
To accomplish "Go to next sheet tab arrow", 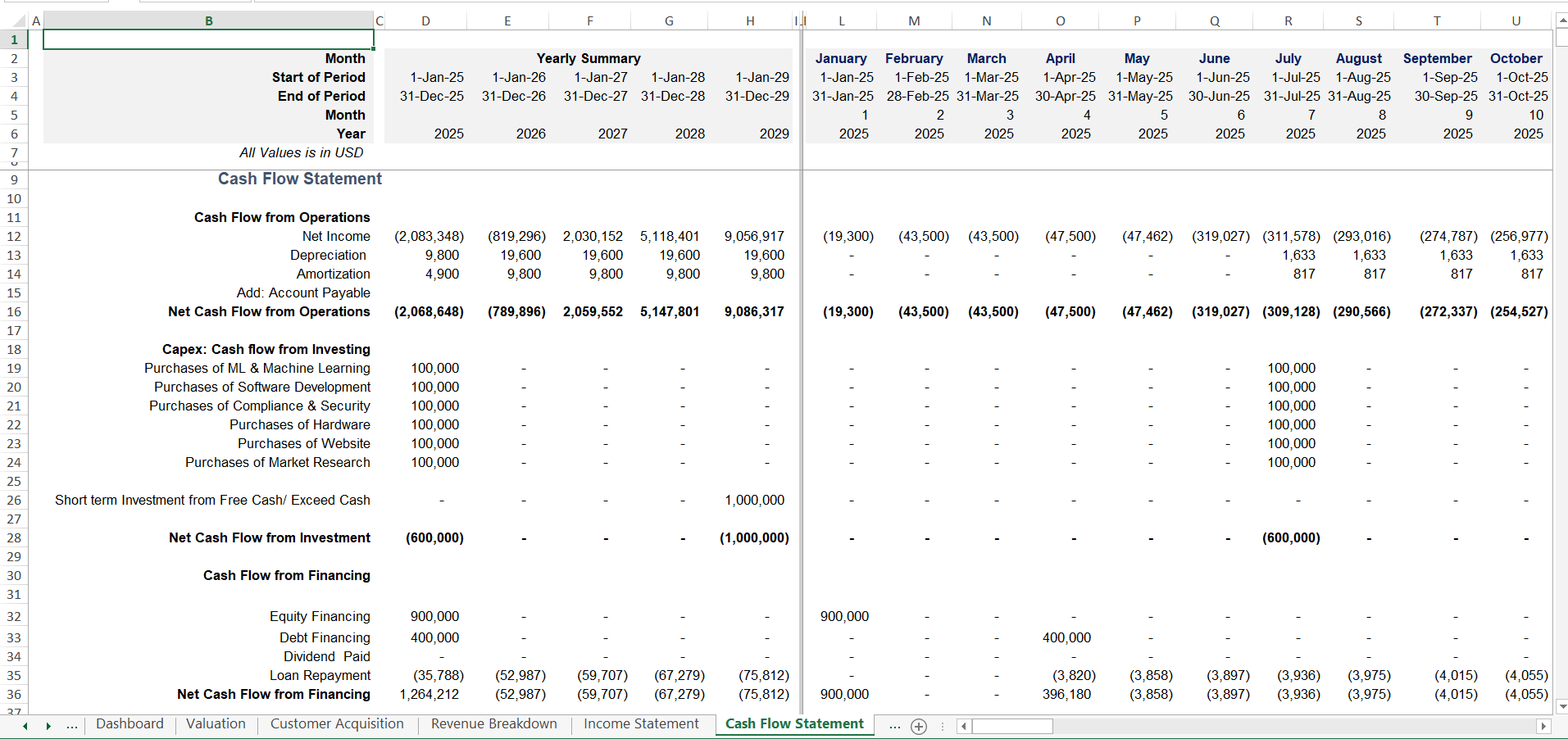I will click(x=48, y=727).
